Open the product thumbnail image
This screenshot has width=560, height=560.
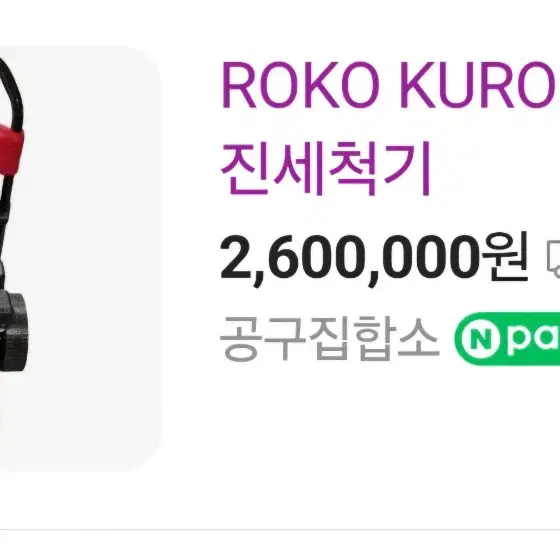pyautogui.click(x=80, y=259)
